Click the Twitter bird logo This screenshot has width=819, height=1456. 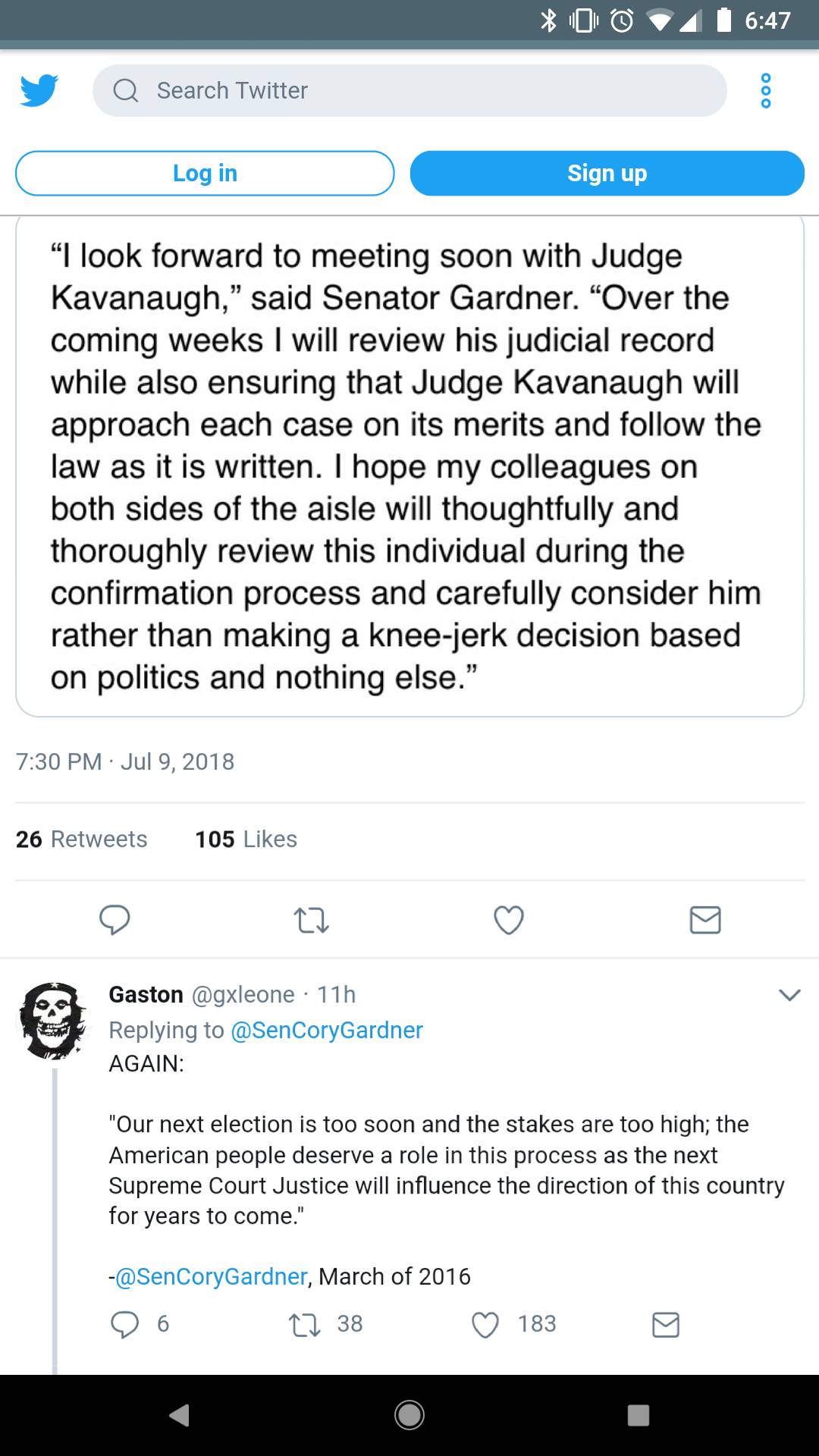(38, 91)
